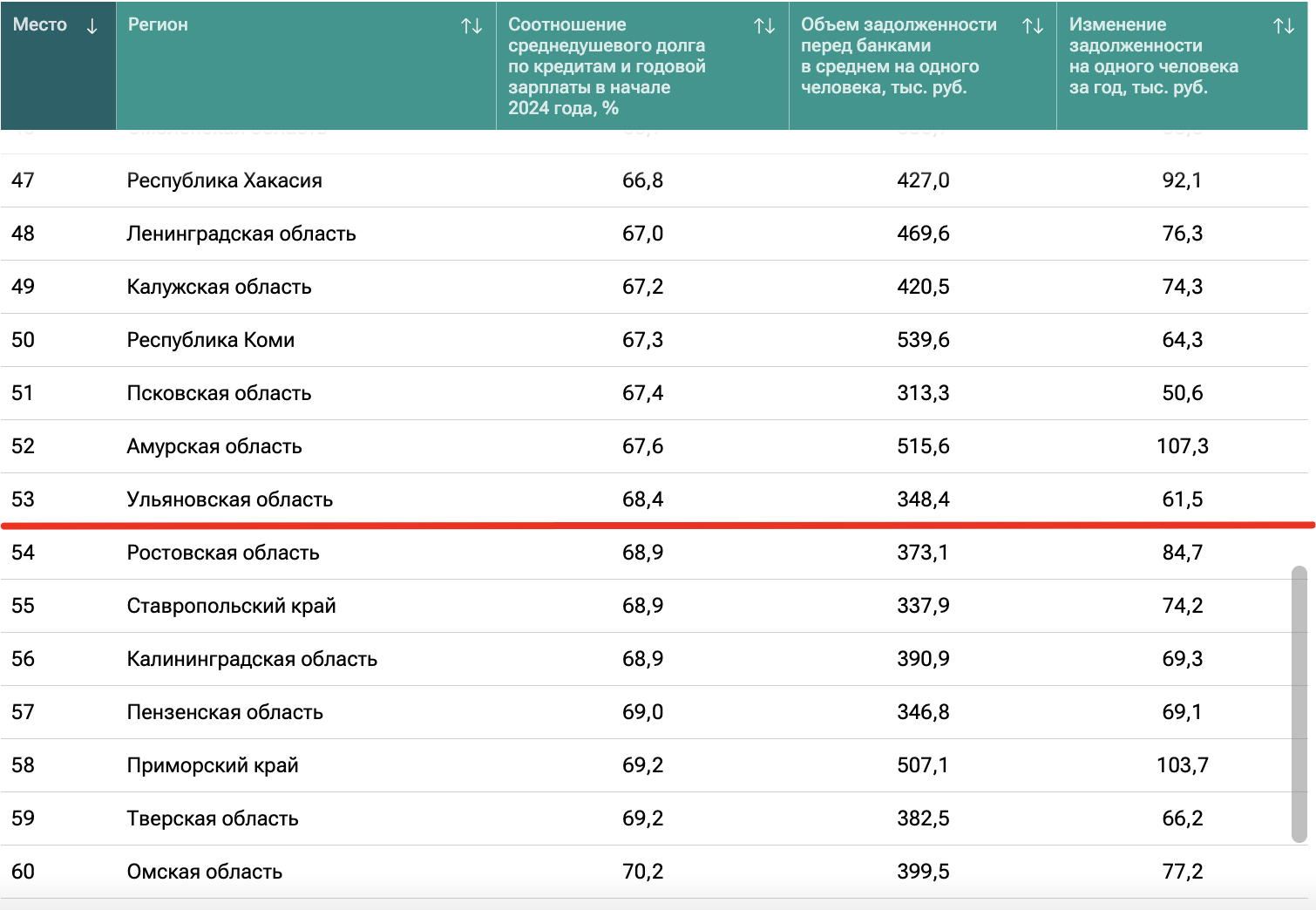Click debt change value 77,2

1182,872
